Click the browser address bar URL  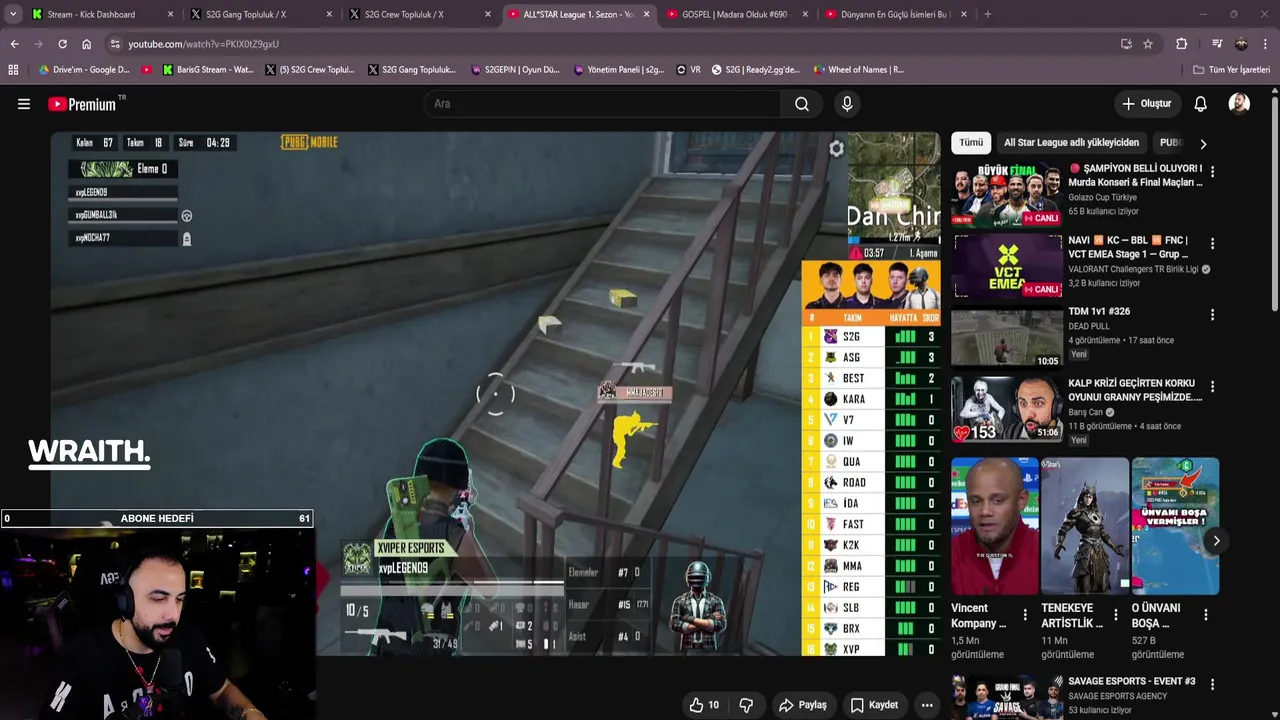click(203, 44)
